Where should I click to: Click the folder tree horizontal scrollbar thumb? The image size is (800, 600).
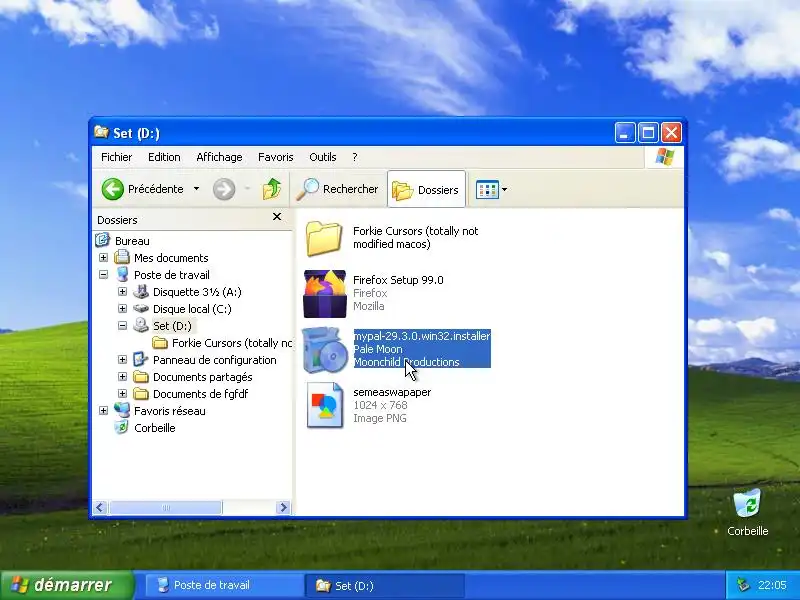click(166, 508)
